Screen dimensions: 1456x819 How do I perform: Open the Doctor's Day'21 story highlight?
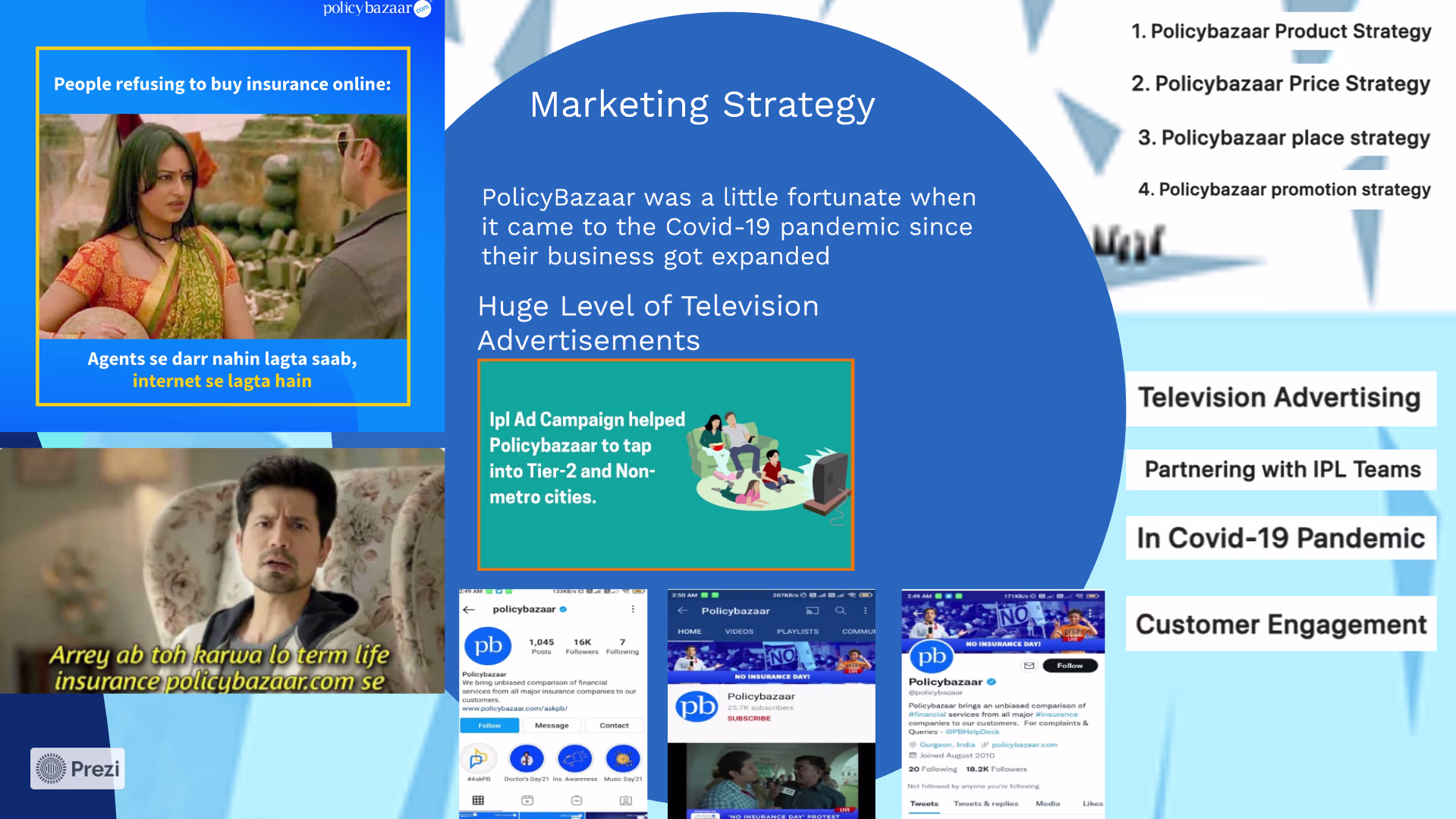(x=527, y=760)
